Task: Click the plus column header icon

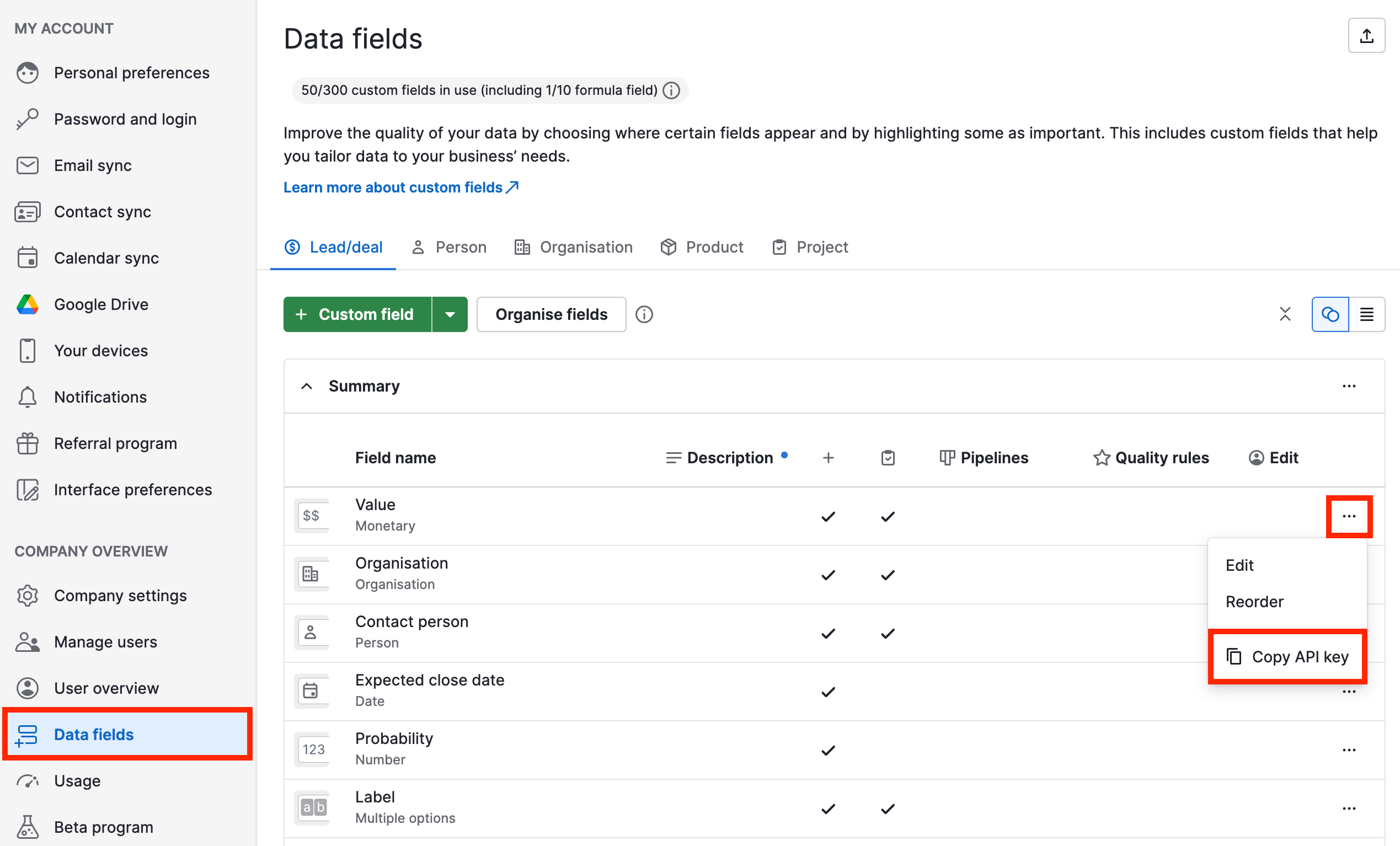Action: point(828,458)
